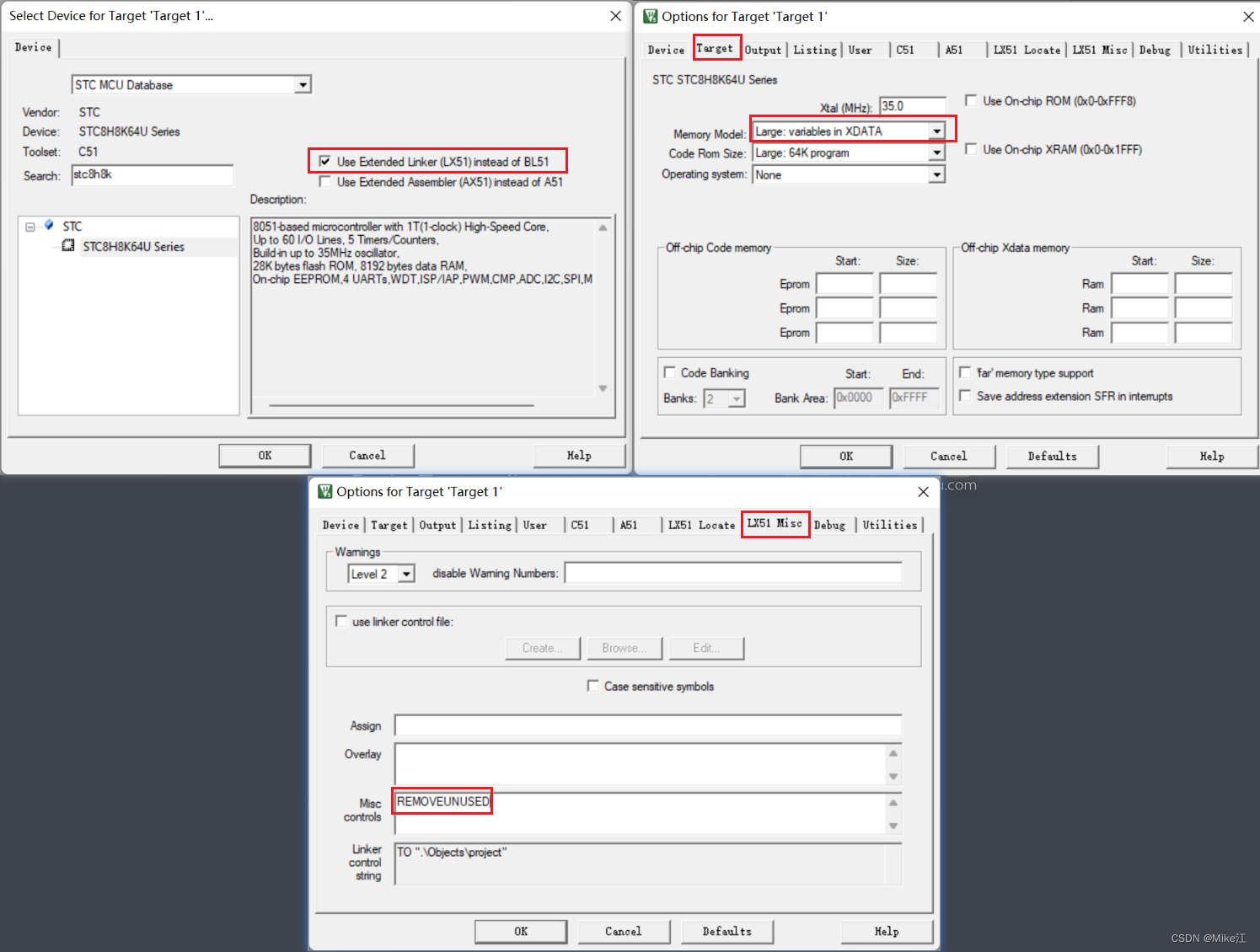Click Cancel in top Options window
The width and height of the screenshot is (1260, 952).
point(949,457)
